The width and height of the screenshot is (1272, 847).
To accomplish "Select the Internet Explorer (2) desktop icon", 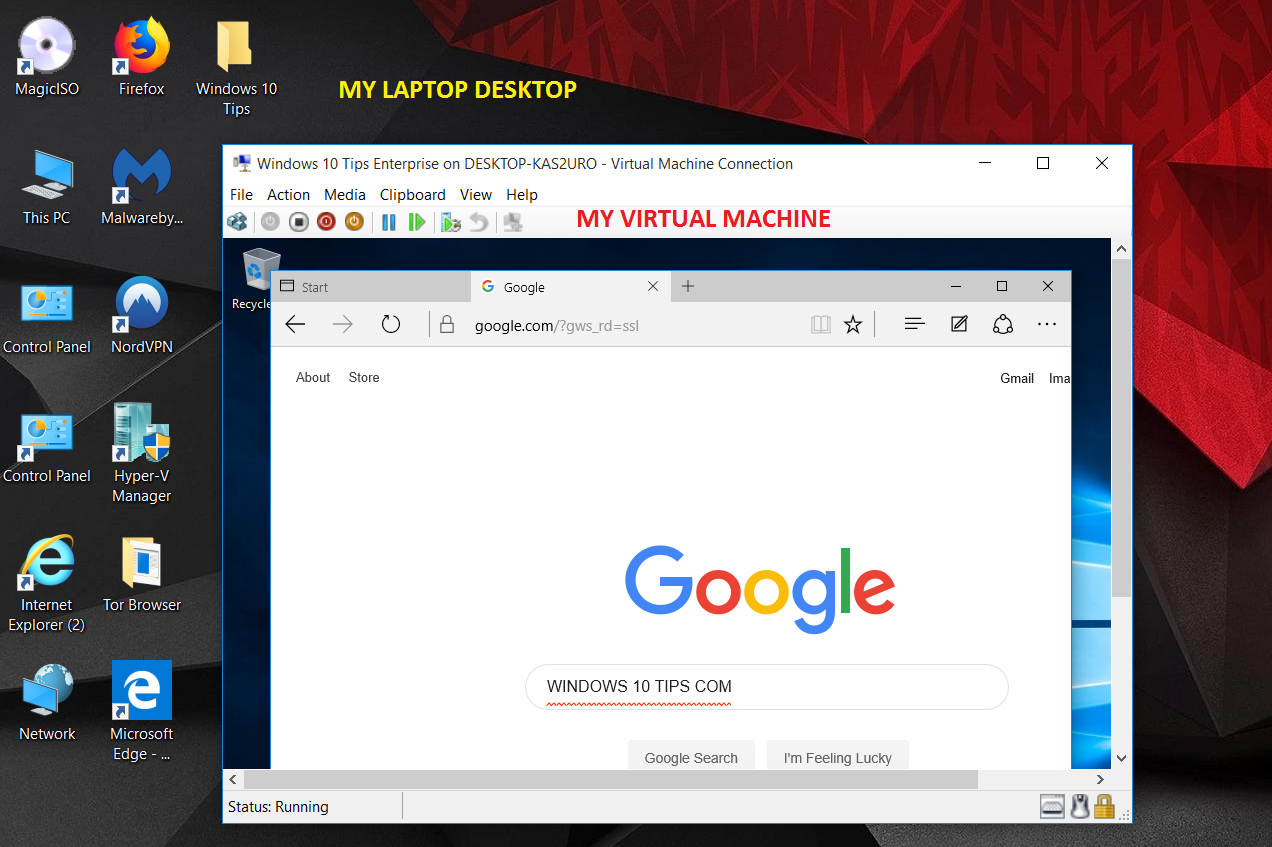I will click(47, 584).
